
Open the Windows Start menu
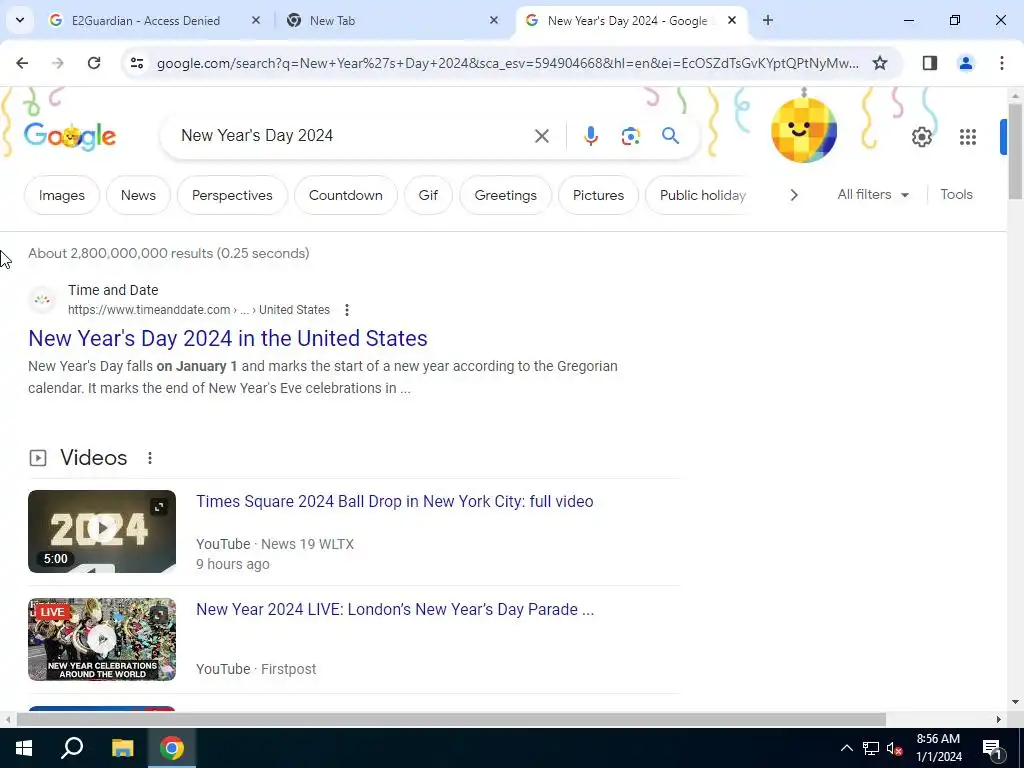tap(24, 748)
